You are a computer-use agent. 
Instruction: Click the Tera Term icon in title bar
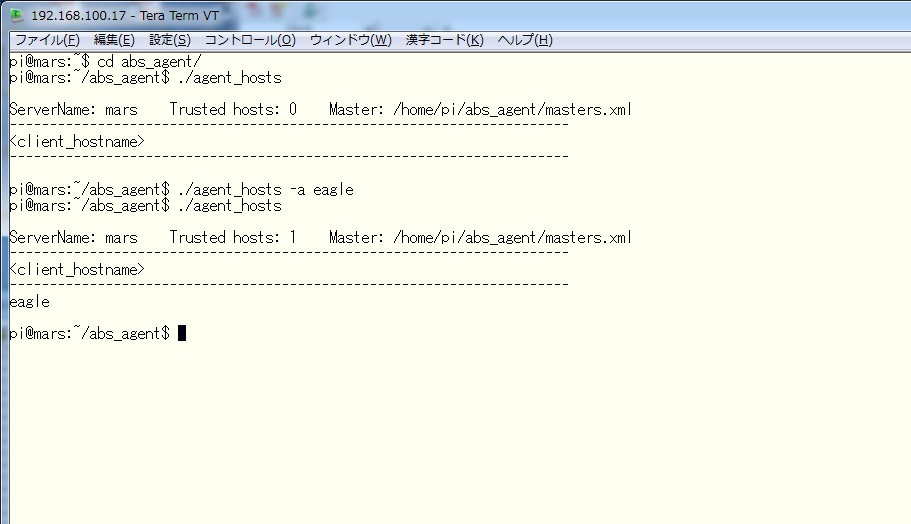(x=17, y=15)
